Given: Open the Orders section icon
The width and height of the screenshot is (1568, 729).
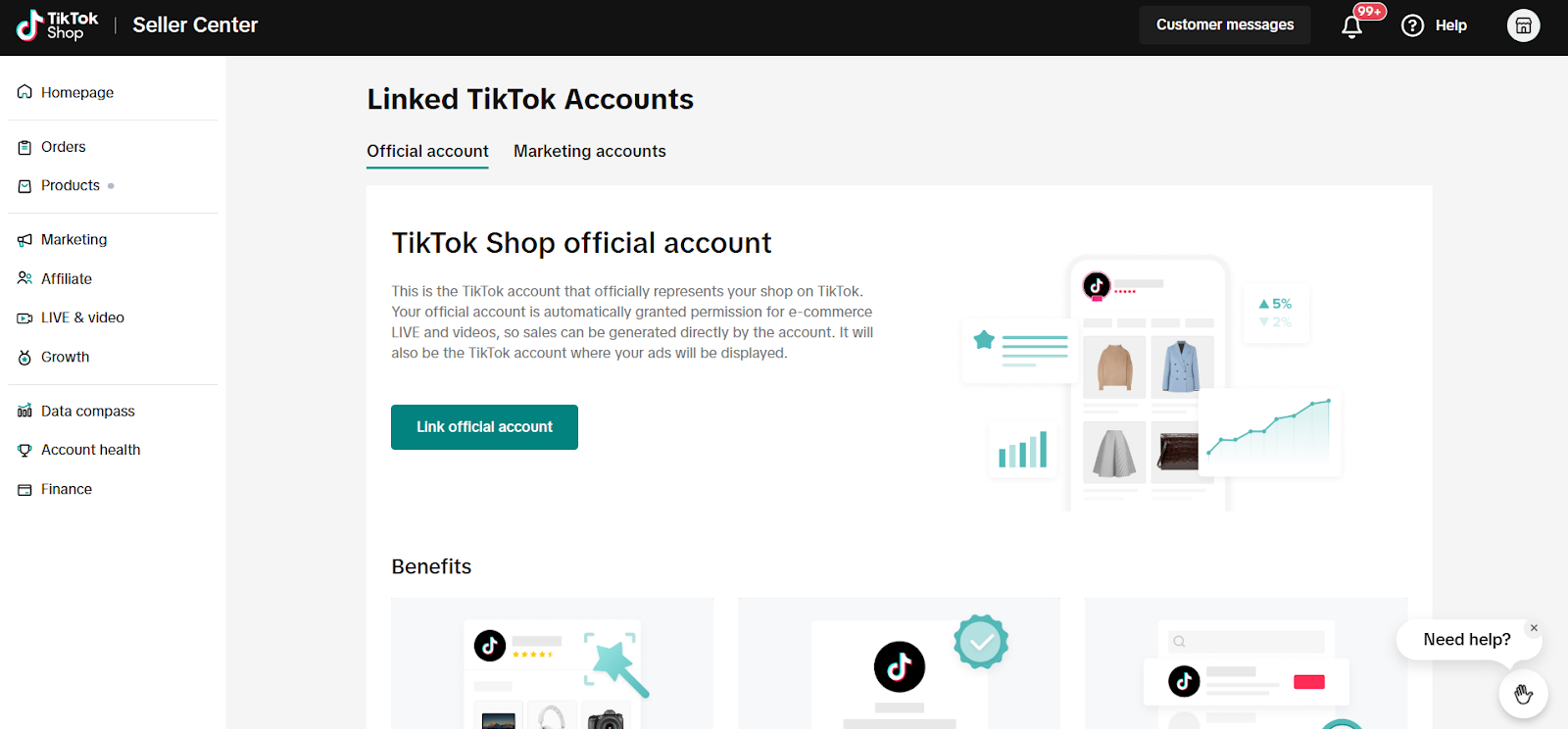Looking at the screenshot, I should pyautogui.click(x=24, y=146).
